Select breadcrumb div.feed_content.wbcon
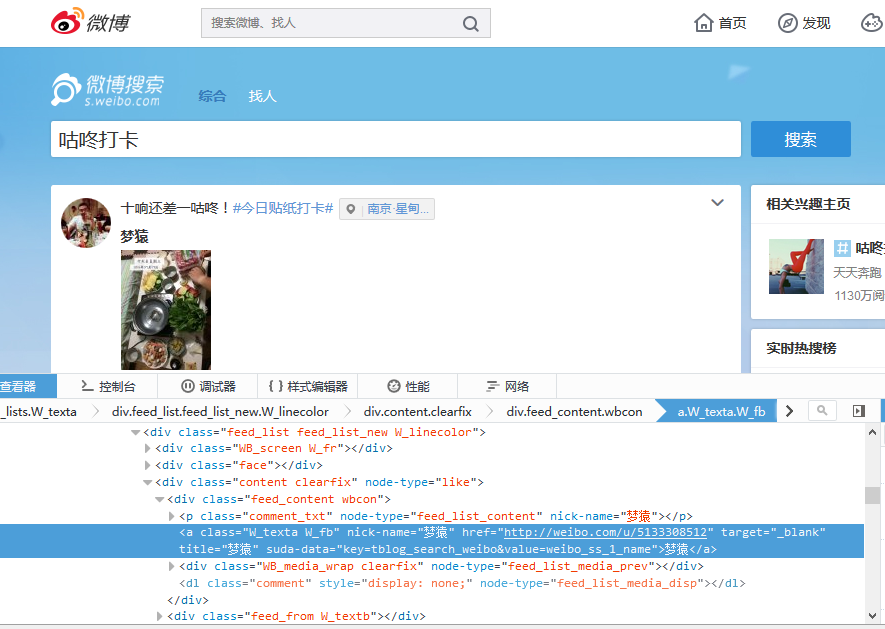Image resolution: width=885 pixels, height=629 pixels. [x=574, y=412]
